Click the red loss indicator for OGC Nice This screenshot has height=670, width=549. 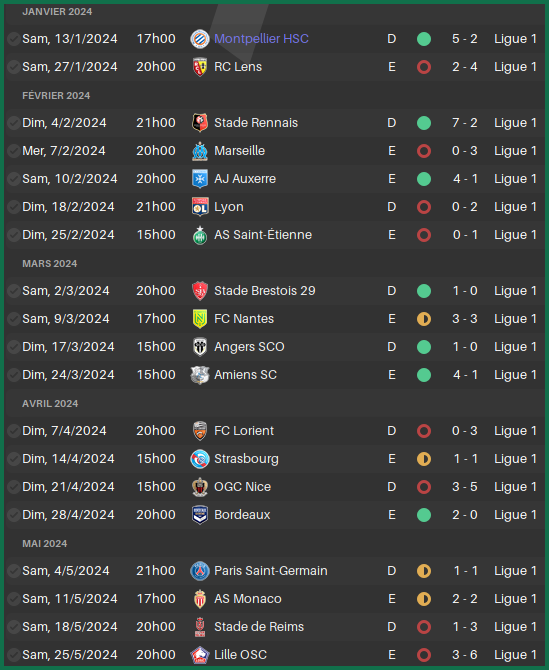pos(424,487)
